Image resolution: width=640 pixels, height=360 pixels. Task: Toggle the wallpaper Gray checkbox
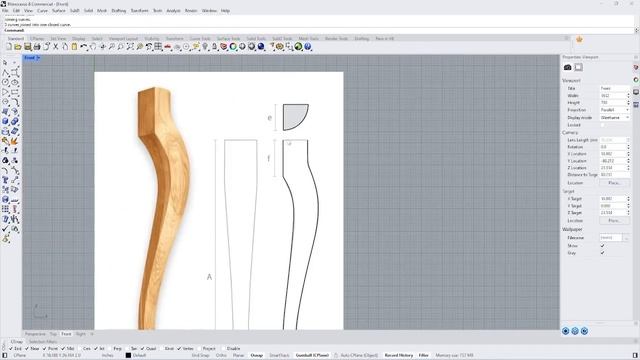point(602,253)
